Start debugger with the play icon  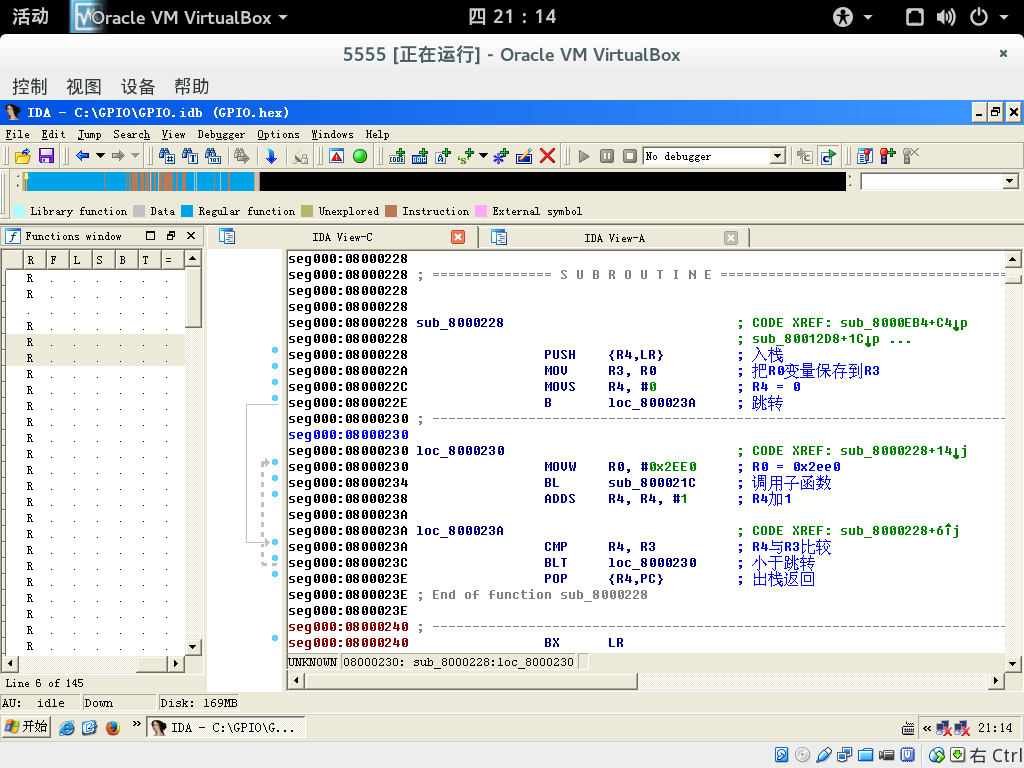pyautogui.click(x=584, y=156)
